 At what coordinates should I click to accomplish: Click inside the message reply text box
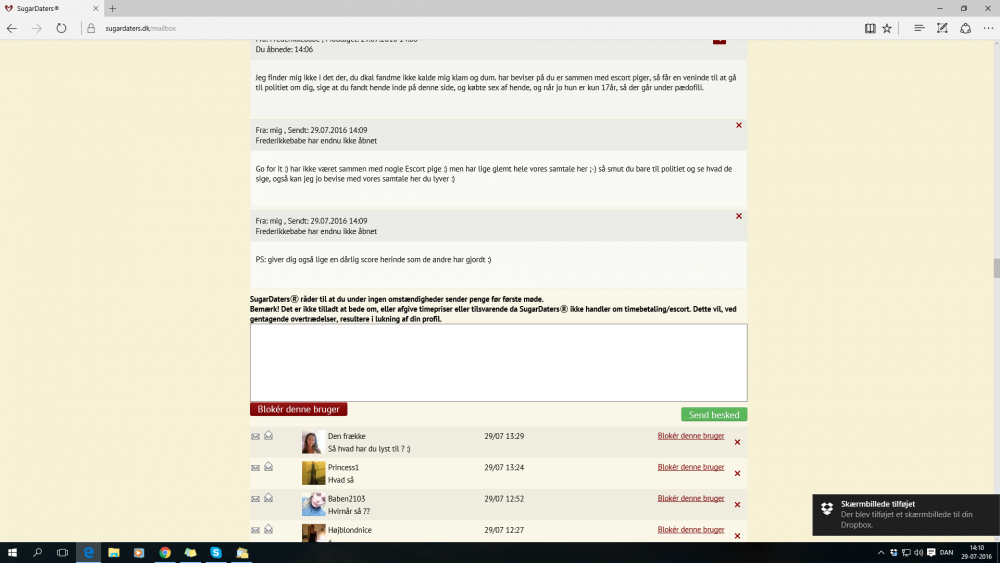click(x=499, y=363)
